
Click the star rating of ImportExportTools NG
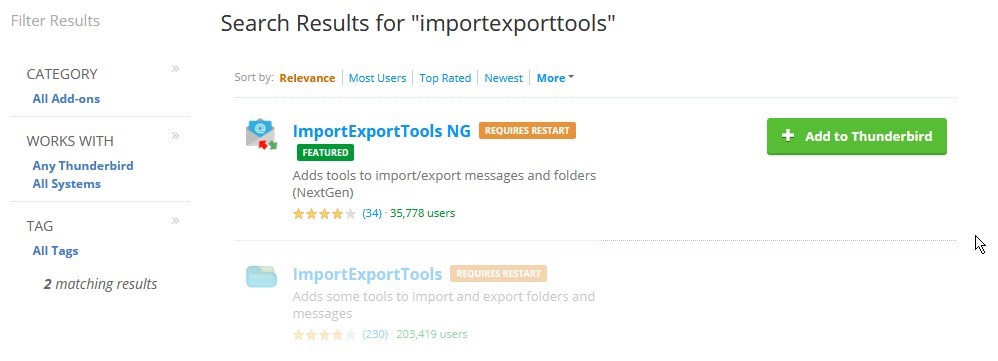(324, 213)
